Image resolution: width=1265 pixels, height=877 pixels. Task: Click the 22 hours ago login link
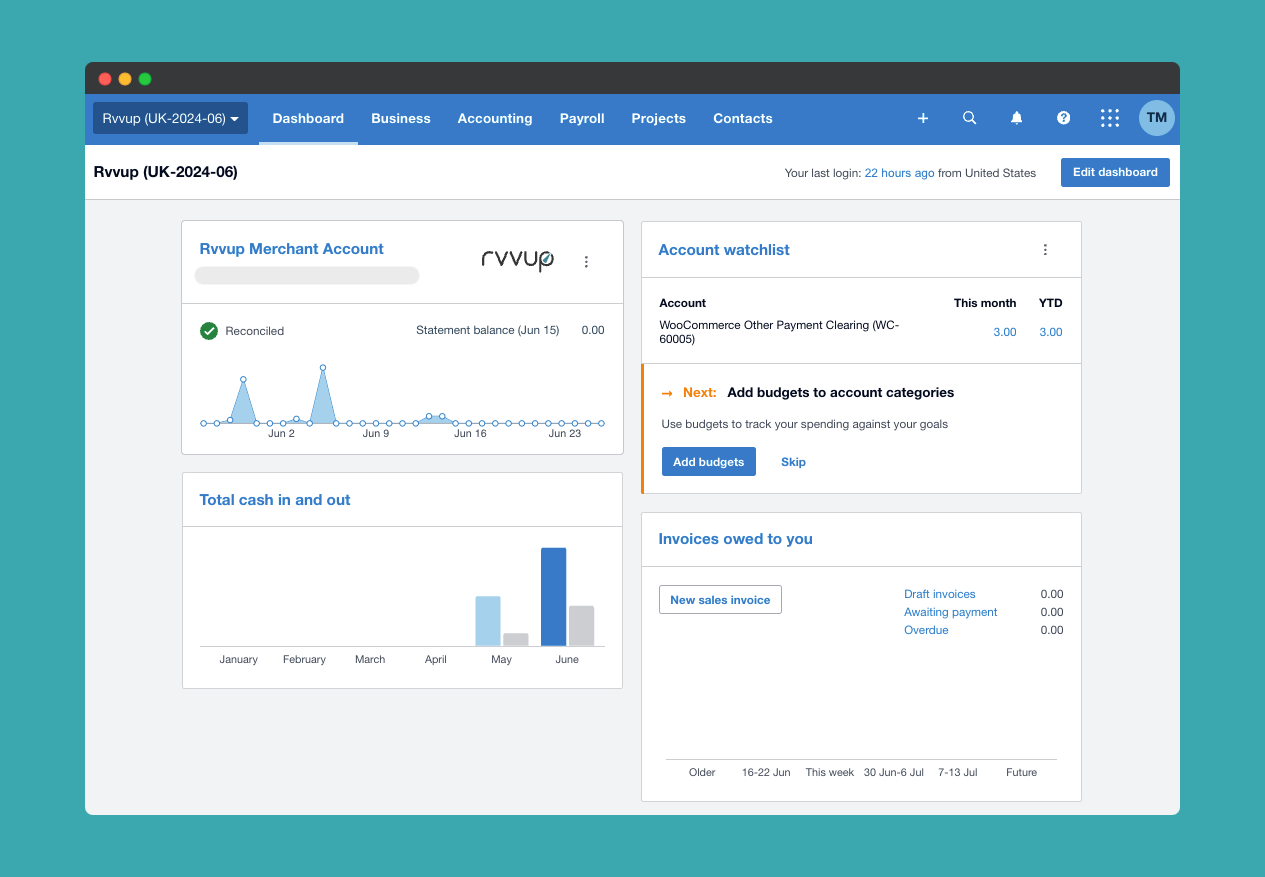point(899,173)
